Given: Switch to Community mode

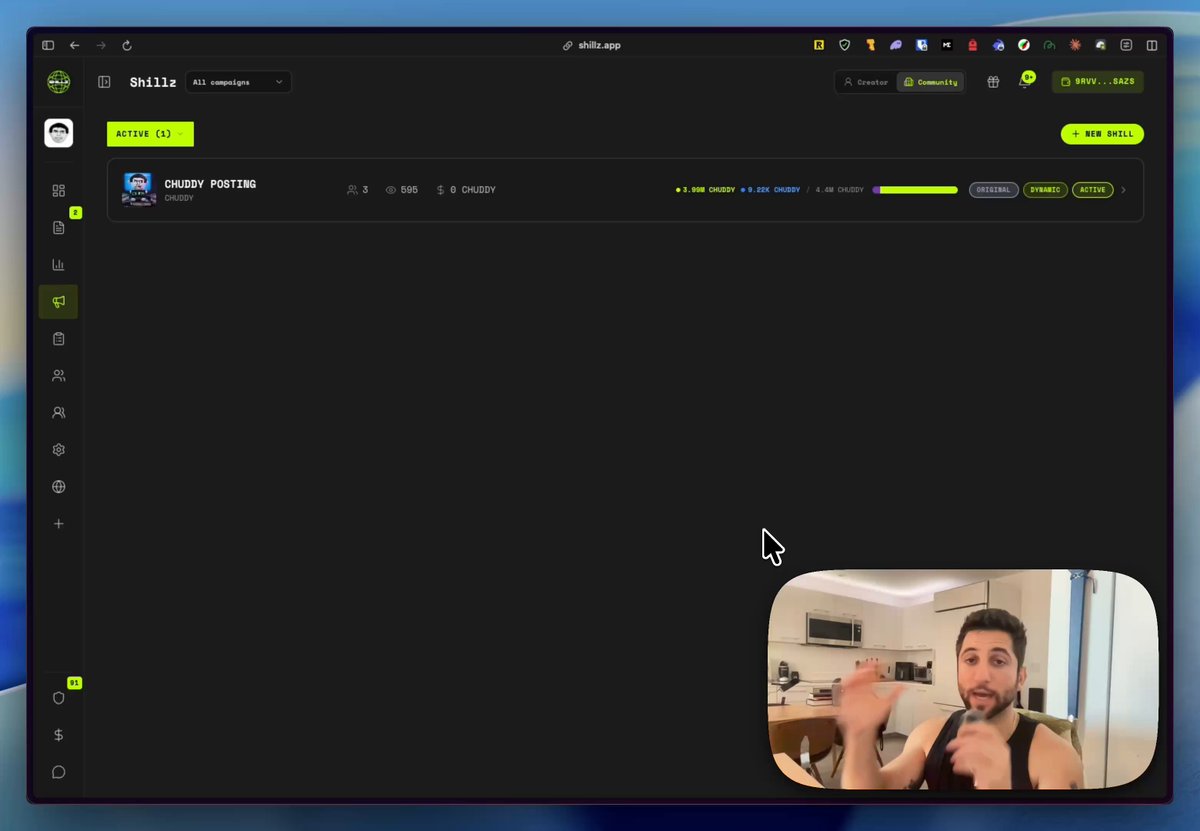Looking at the screenshot, I should coord(930,82).
